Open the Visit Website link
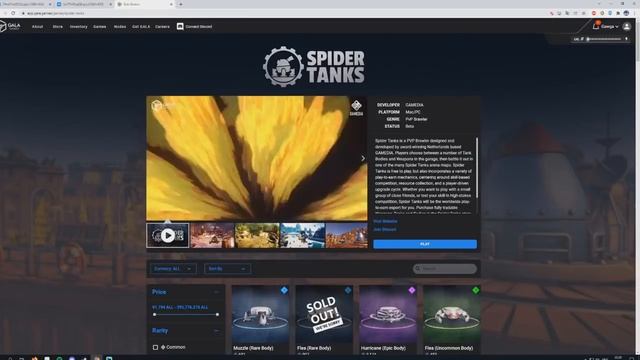Image resolution: width=640 pixels, height=360 pixels. click(x=385, y=221)
